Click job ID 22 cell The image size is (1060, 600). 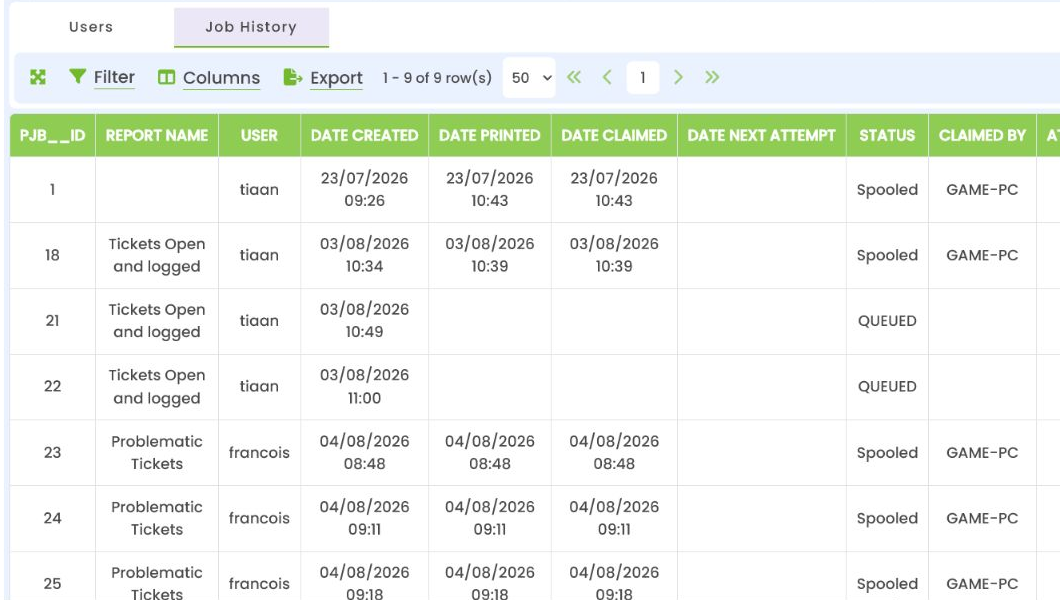(x=52, y=386)
